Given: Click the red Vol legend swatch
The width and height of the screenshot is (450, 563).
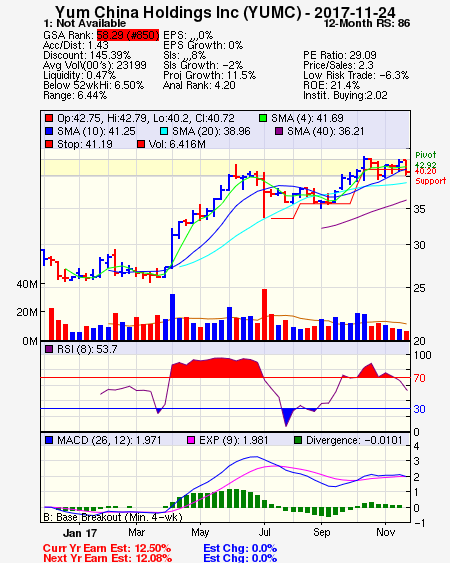Looking at the screenshot, I should coord(141,144).
